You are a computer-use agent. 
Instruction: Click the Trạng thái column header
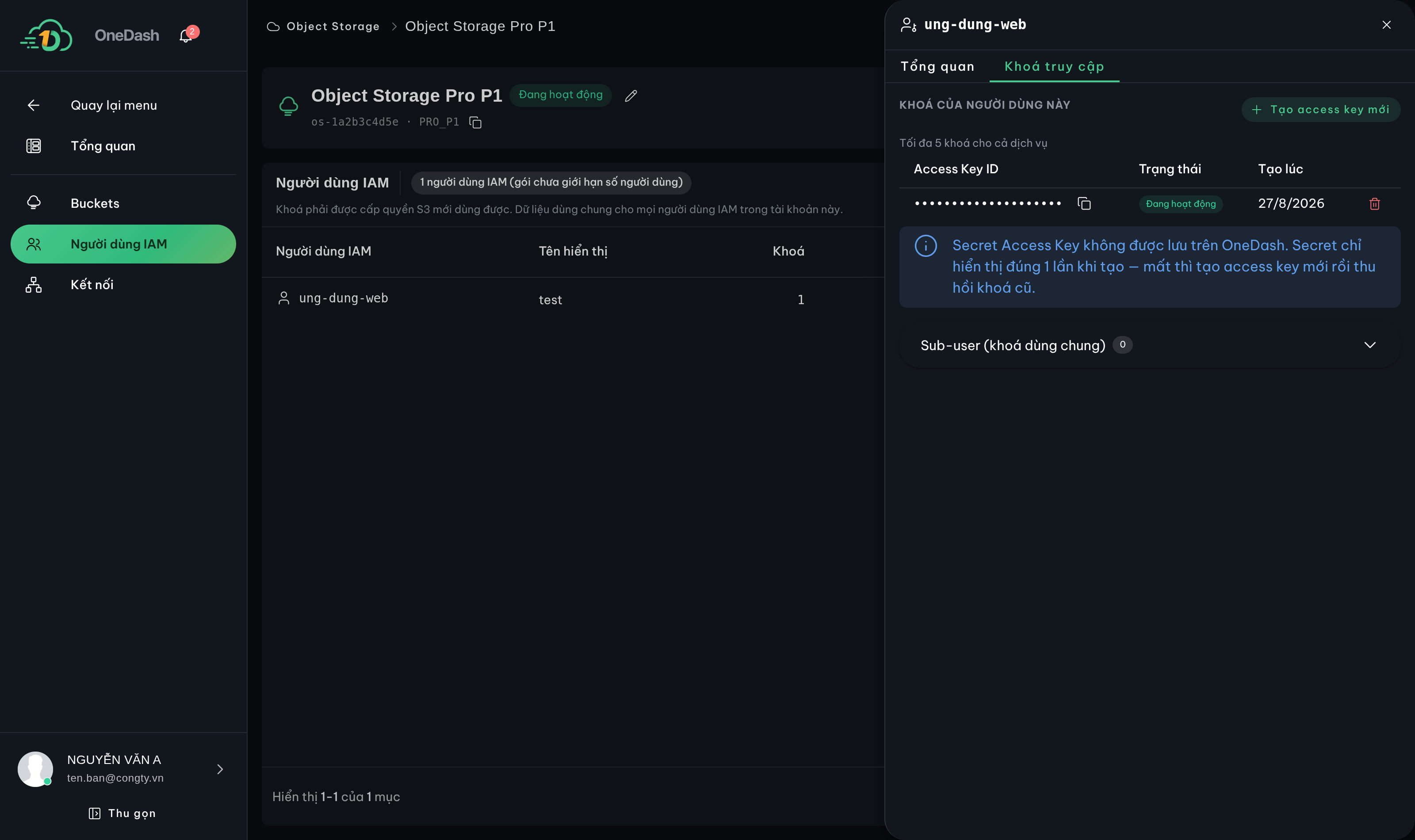pyautogui.click(x=1169, y=169)
